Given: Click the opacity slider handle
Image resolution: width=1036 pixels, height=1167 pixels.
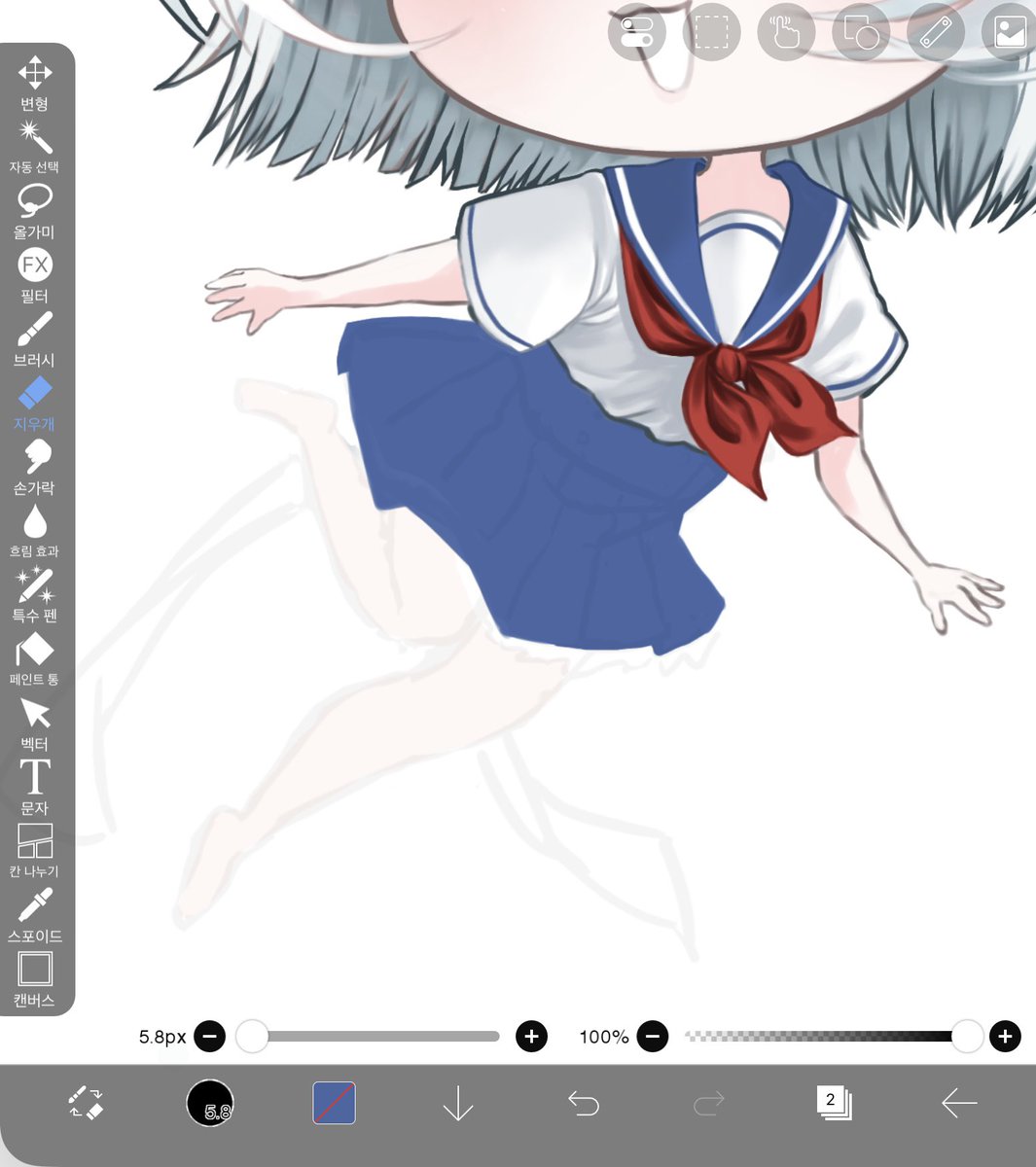Looking at the screenshot, I should click(x=967, y=1037).
